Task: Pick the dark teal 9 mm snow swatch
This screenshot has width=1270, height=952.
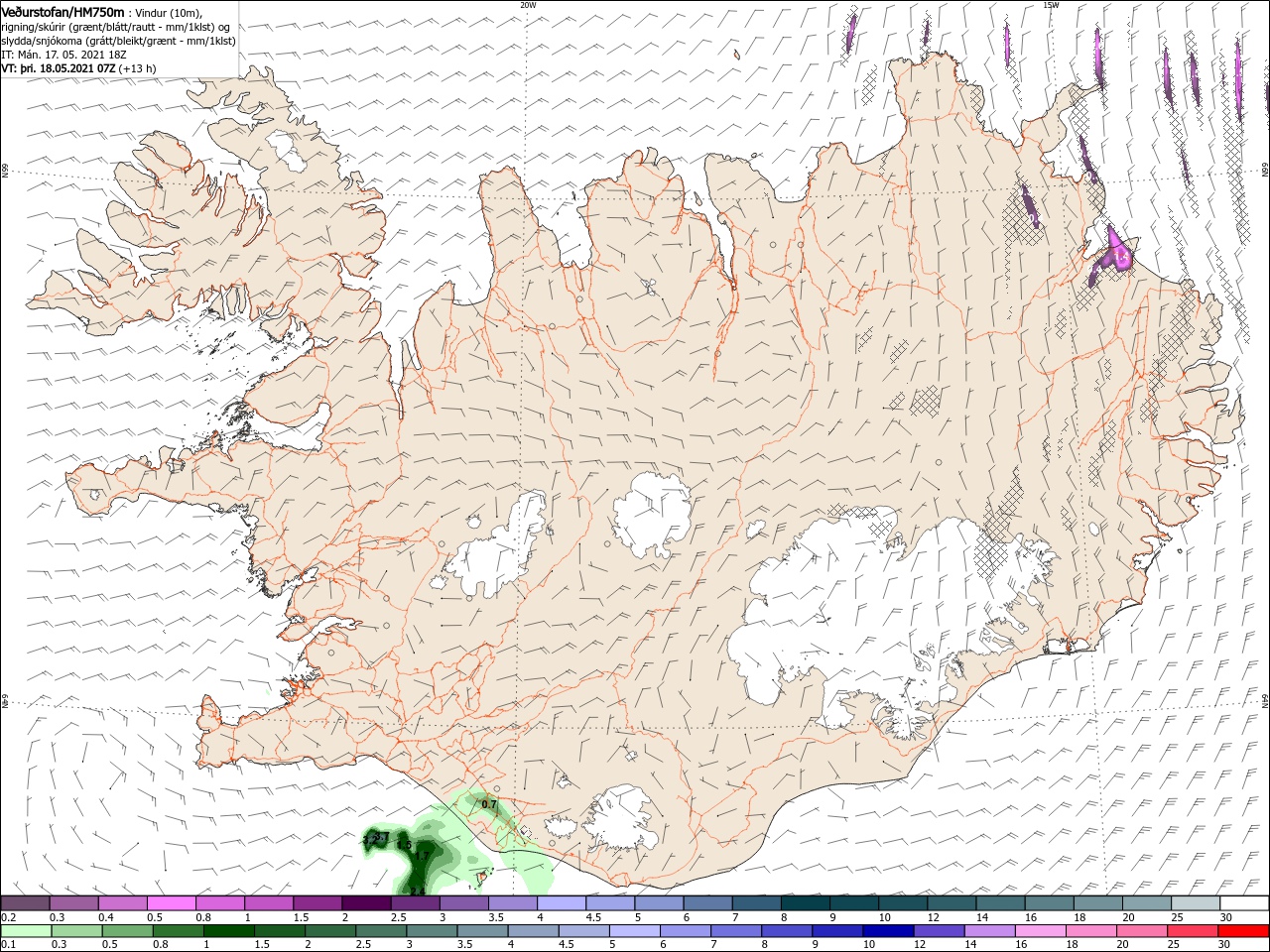Action: coord(854,903)
